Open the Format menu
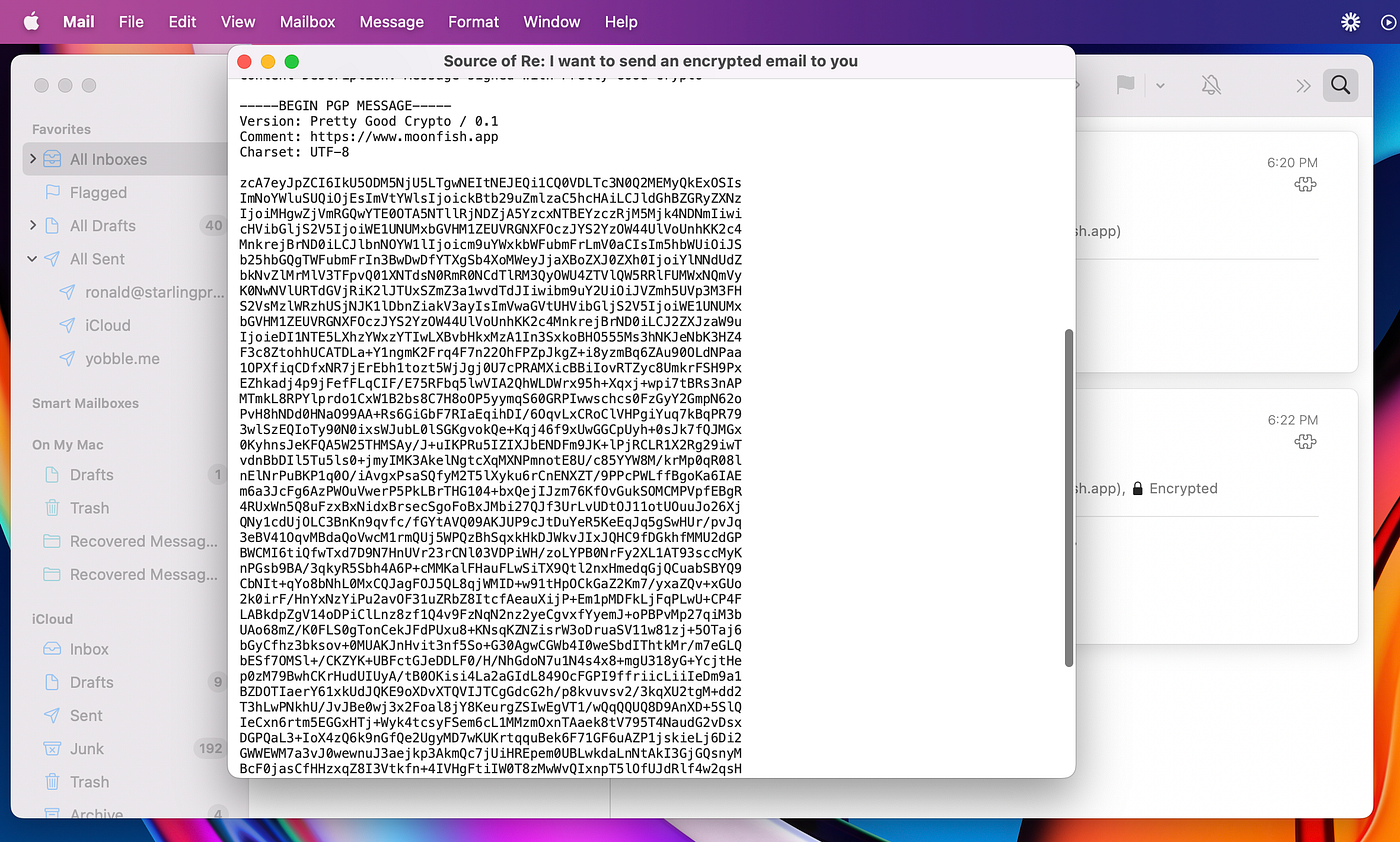The height and width of the screenshot is (842, 1400). 473,21
